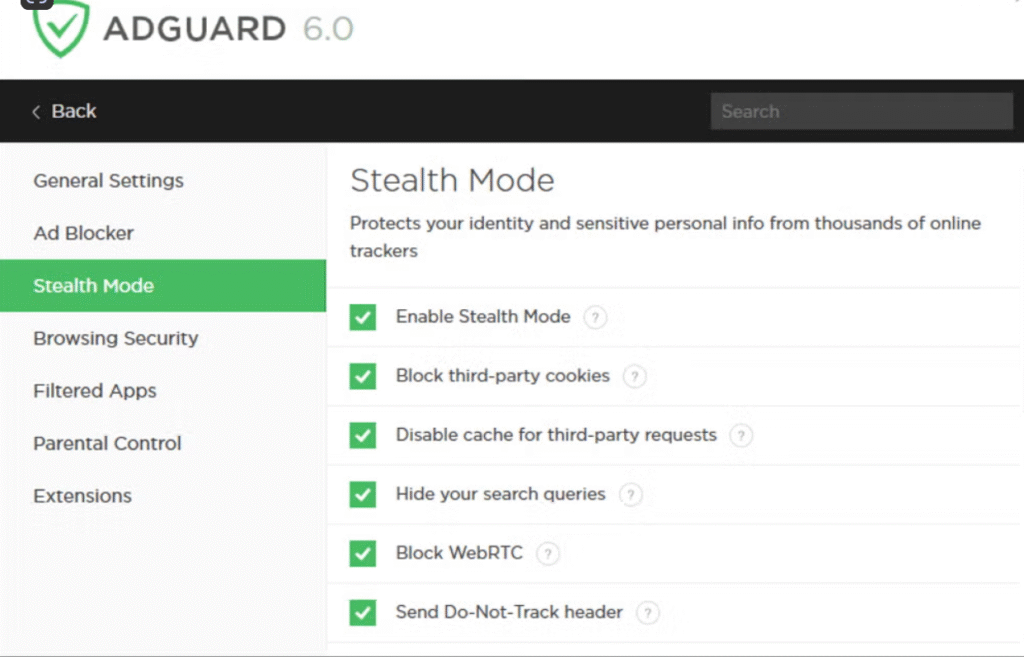Click help icon next to Enable Stealth Mode
Screen dimensions: 1024x657
(595, 318)
